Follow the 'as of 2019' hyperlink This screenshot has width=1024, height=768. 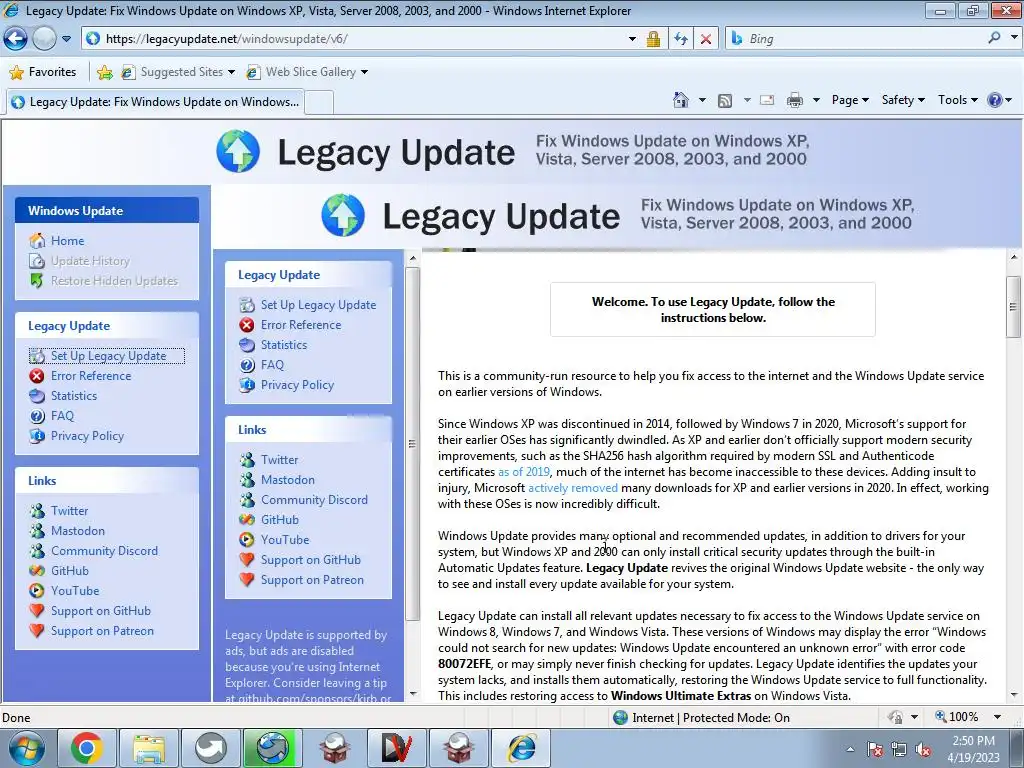point(524,472)
